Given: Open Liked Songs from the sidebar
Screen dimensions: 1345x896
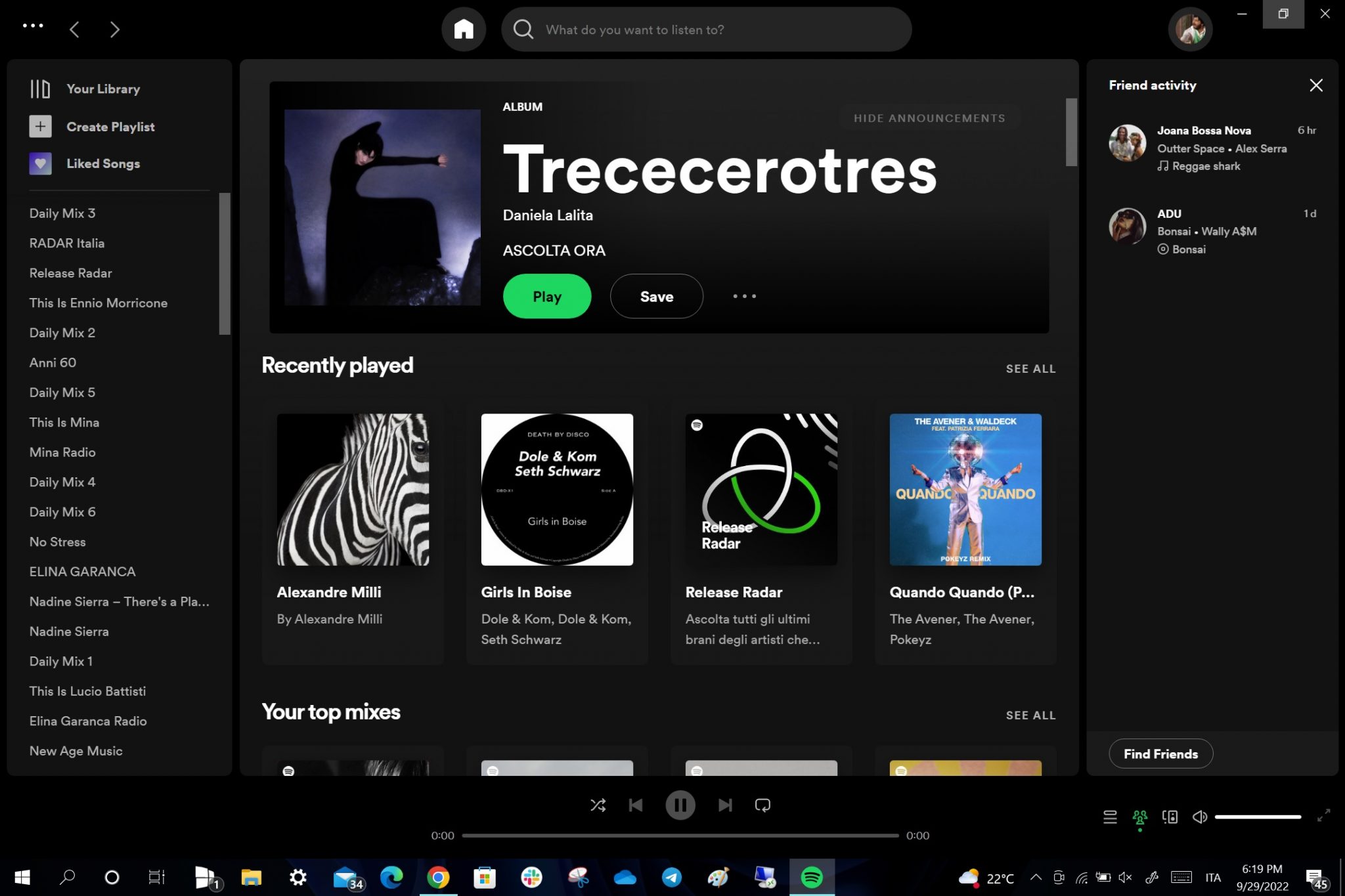Looking at the screenshot, I should [x=102, y=163].
